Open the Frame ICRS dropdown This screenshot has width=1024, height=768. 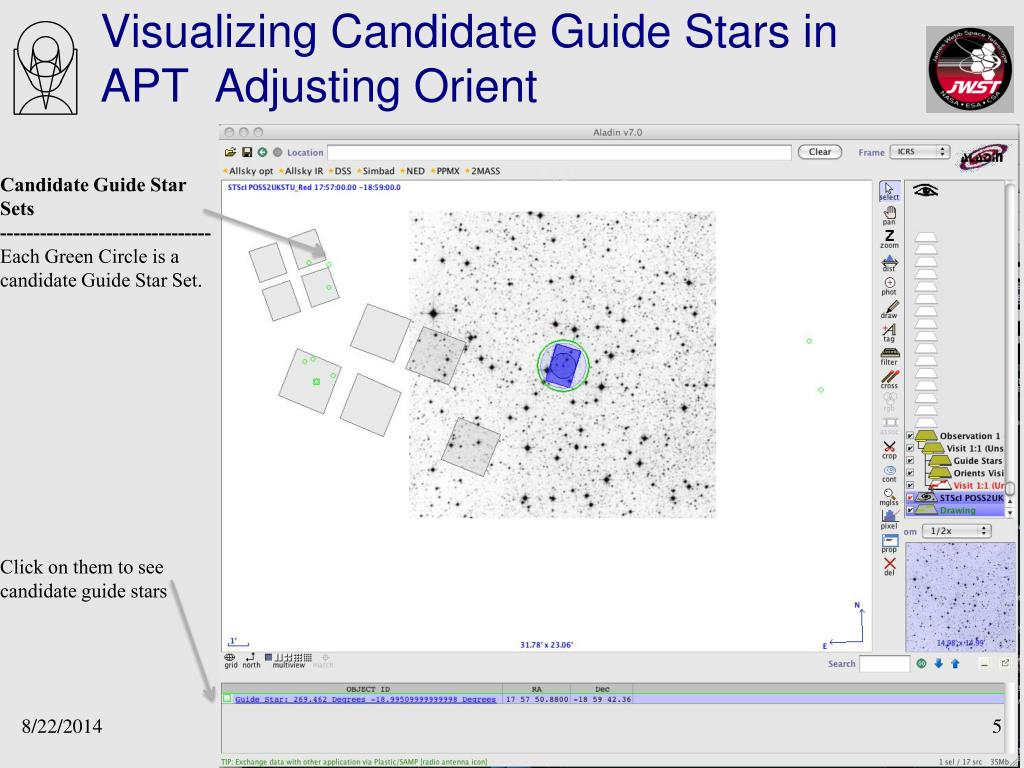click(919, 152)
